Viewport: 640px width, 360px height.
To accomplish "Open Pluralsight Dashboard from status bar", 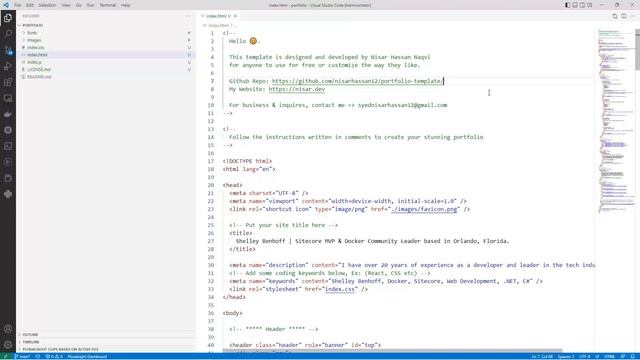I will [x=87, y=356].
